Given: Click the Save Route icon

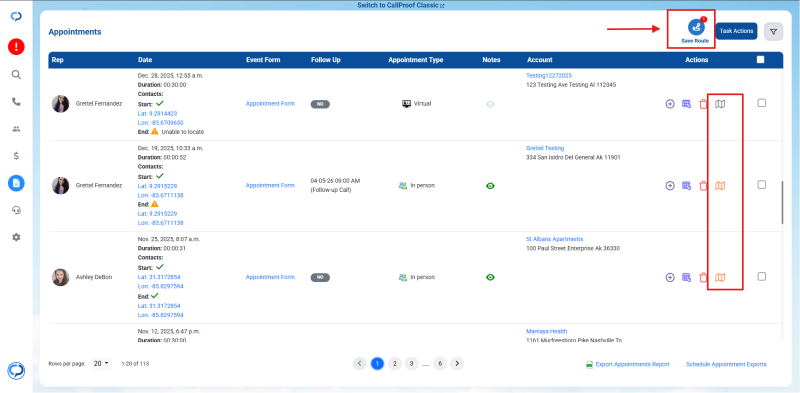Looking at the screenshot, I should point(695,27).
